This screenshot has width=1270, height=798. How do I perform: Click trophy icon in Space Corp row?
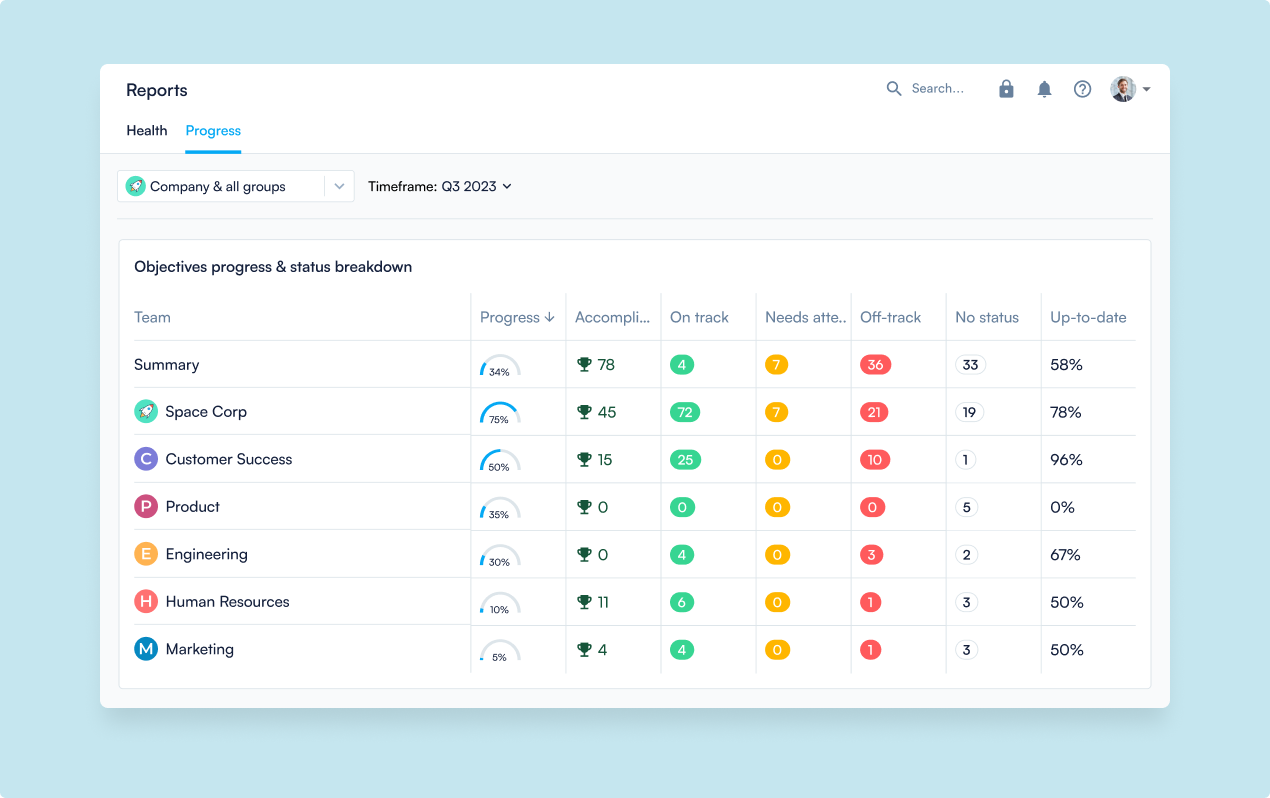pos(585,412)
